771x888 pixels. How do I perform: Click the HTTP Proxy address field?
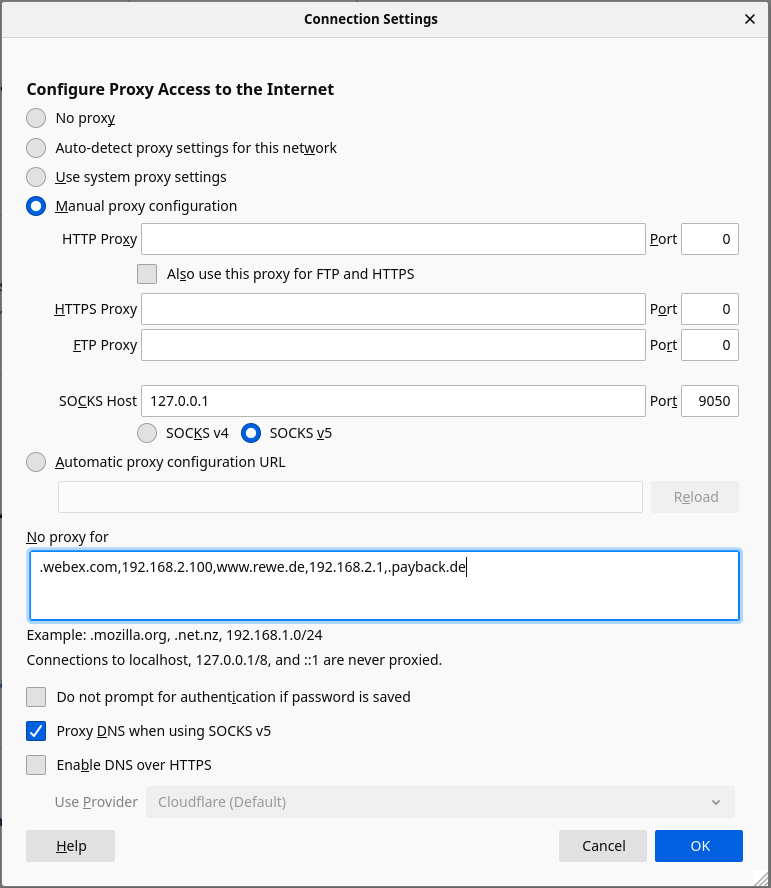coord(393,239)
